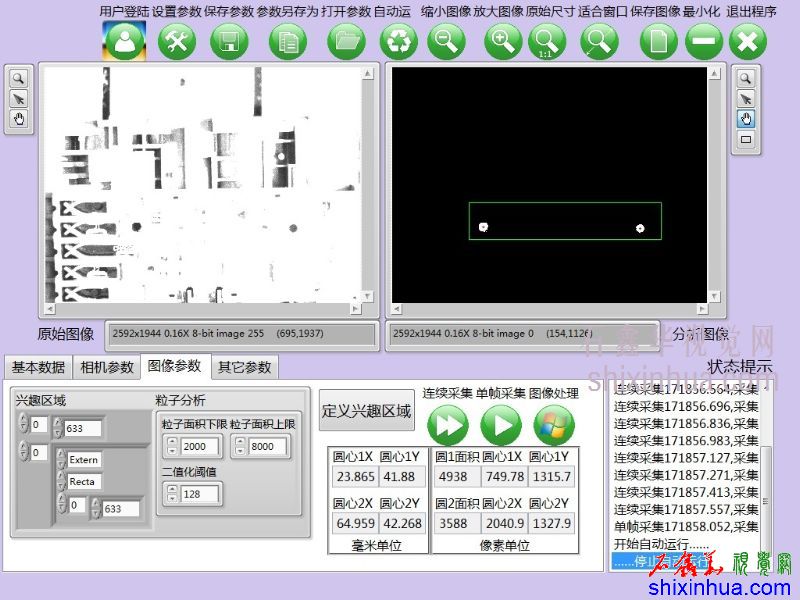Select hand pan tool in analysis image palette
The image size is (800, 600).
pyautogui.click(x=746, y=119)
